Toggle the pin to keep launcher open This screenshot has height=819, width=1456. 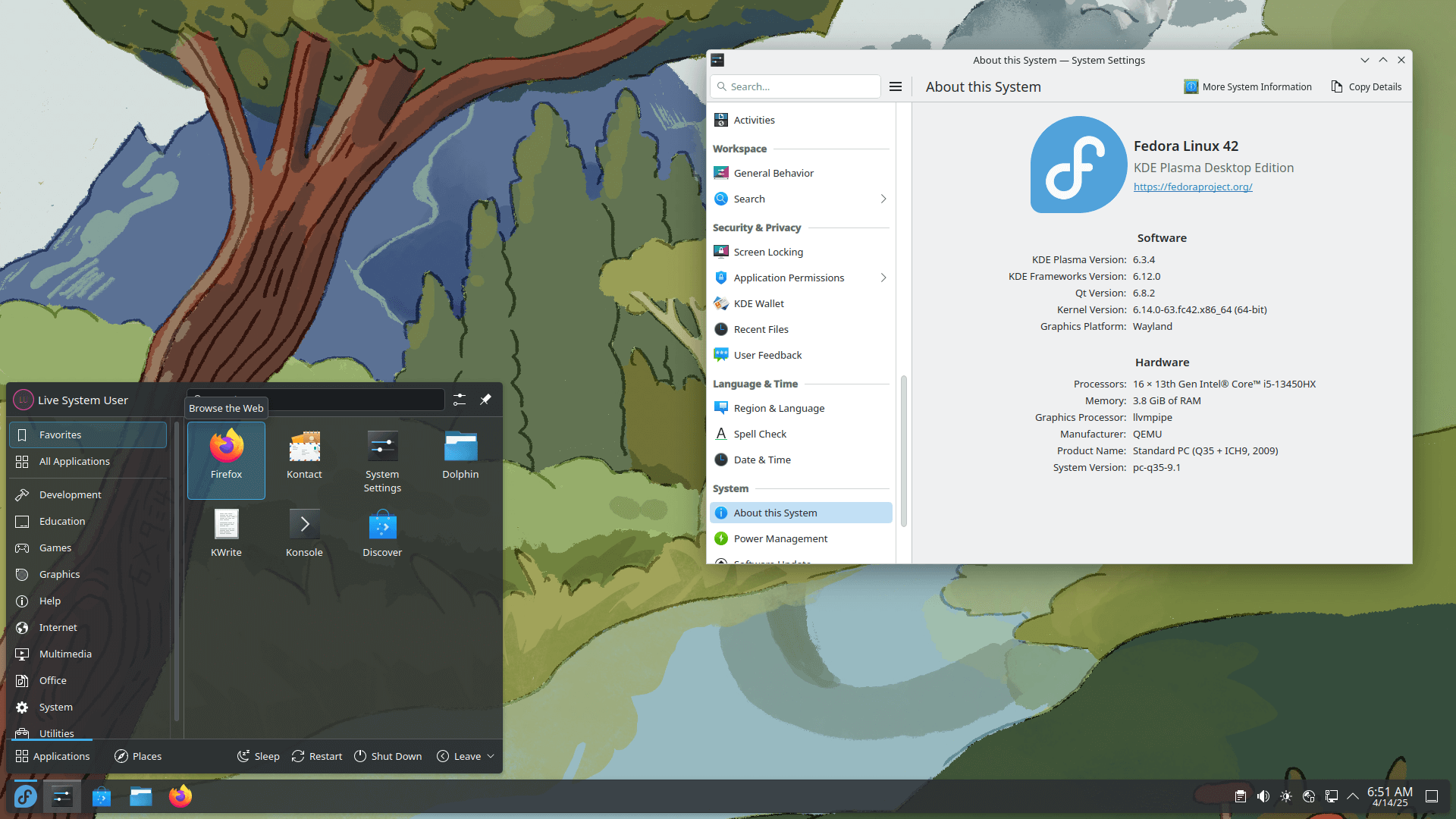(x=485, y=400)
